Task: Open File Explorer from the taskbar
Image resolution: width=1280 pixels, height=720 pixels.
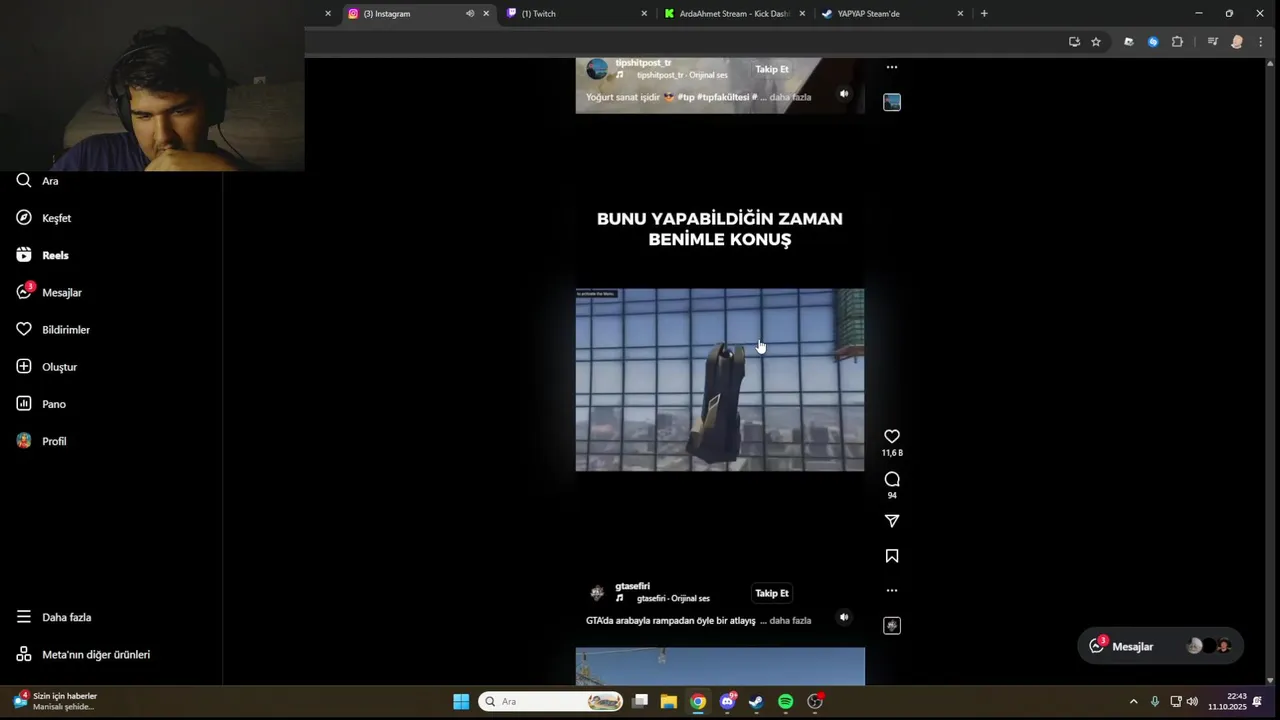Action: click(669, 702)
